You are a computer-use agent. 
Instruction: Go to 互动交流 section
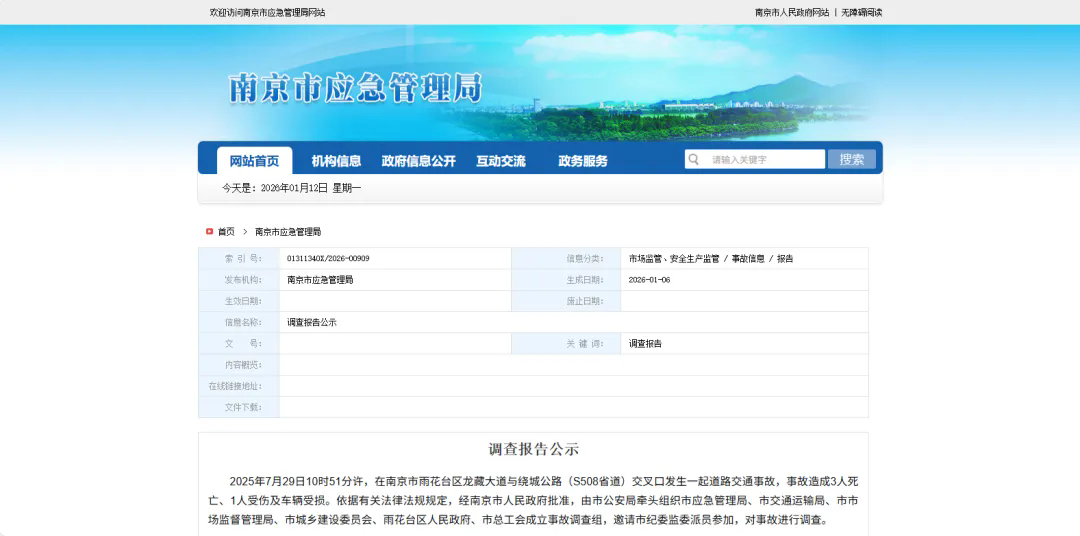coord(500,161)
